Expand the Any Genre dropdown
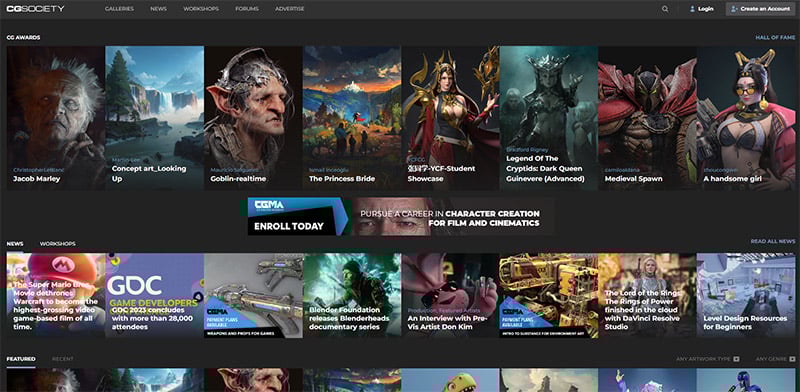This screenshot has height=392, width=800. 776,359
